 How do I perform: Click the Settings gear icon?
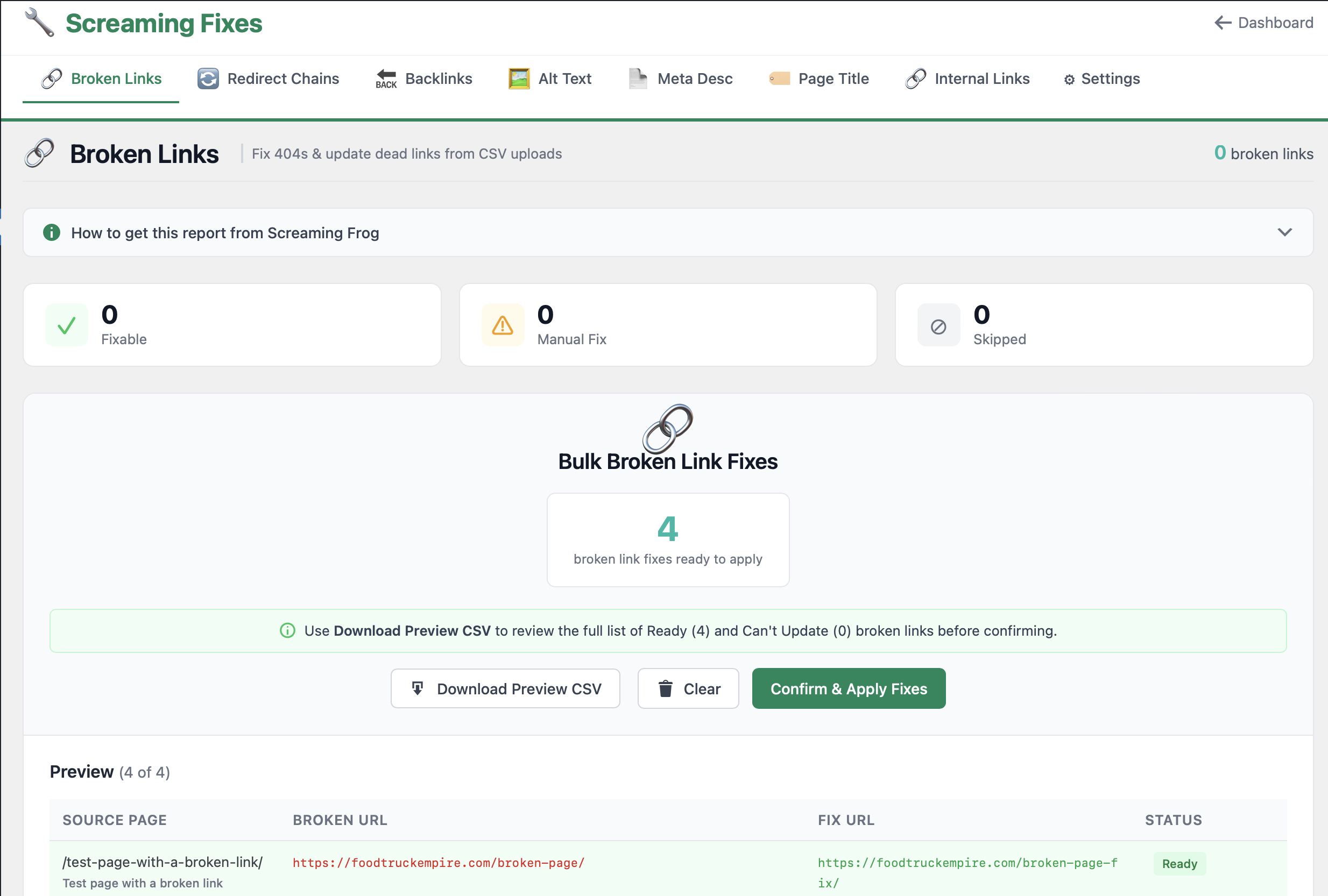[1069, 80]
